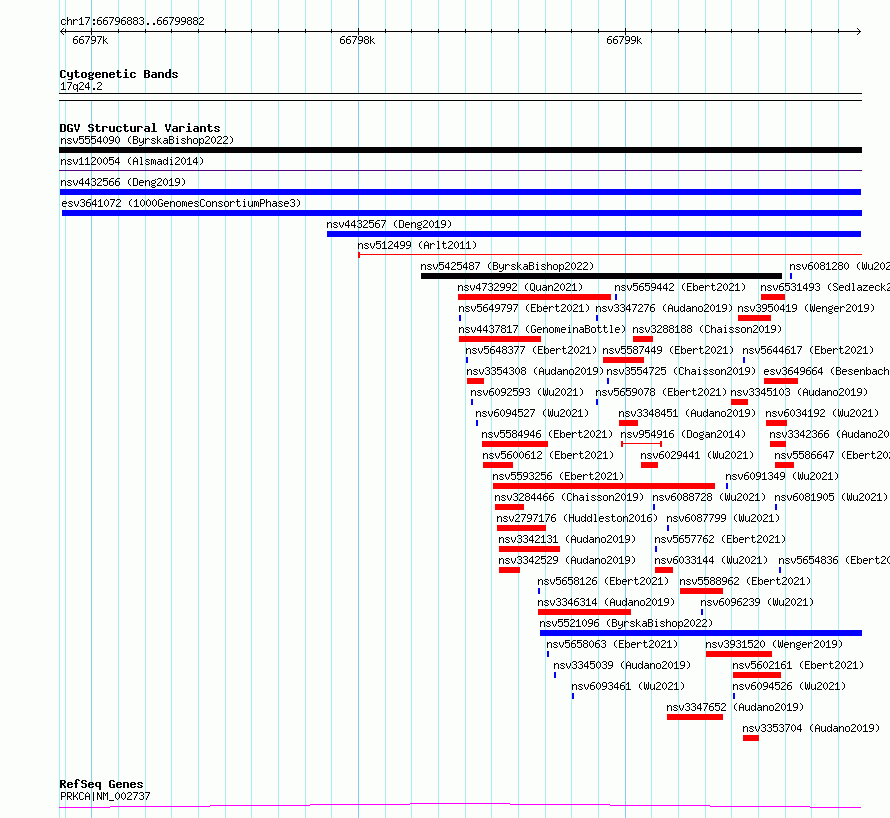Click nsv3950419 (Wenger2019) label
890x818 pixels.
(x=806, y=308)
